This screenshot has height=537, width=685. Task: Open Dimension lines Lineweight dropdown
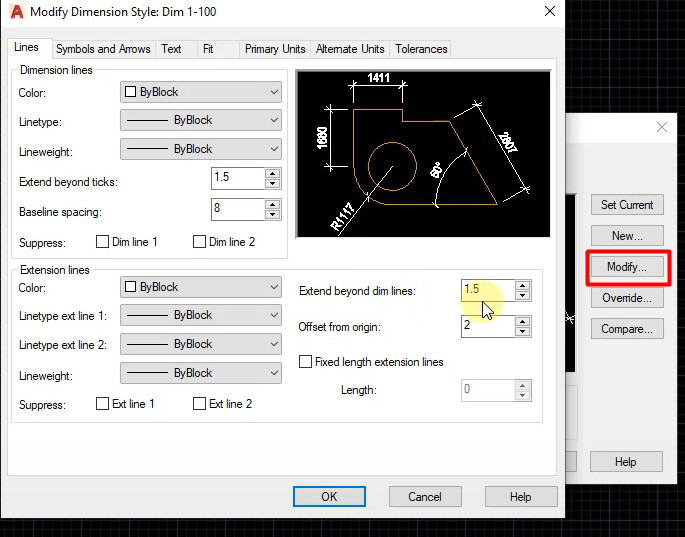tap(201, 149)
